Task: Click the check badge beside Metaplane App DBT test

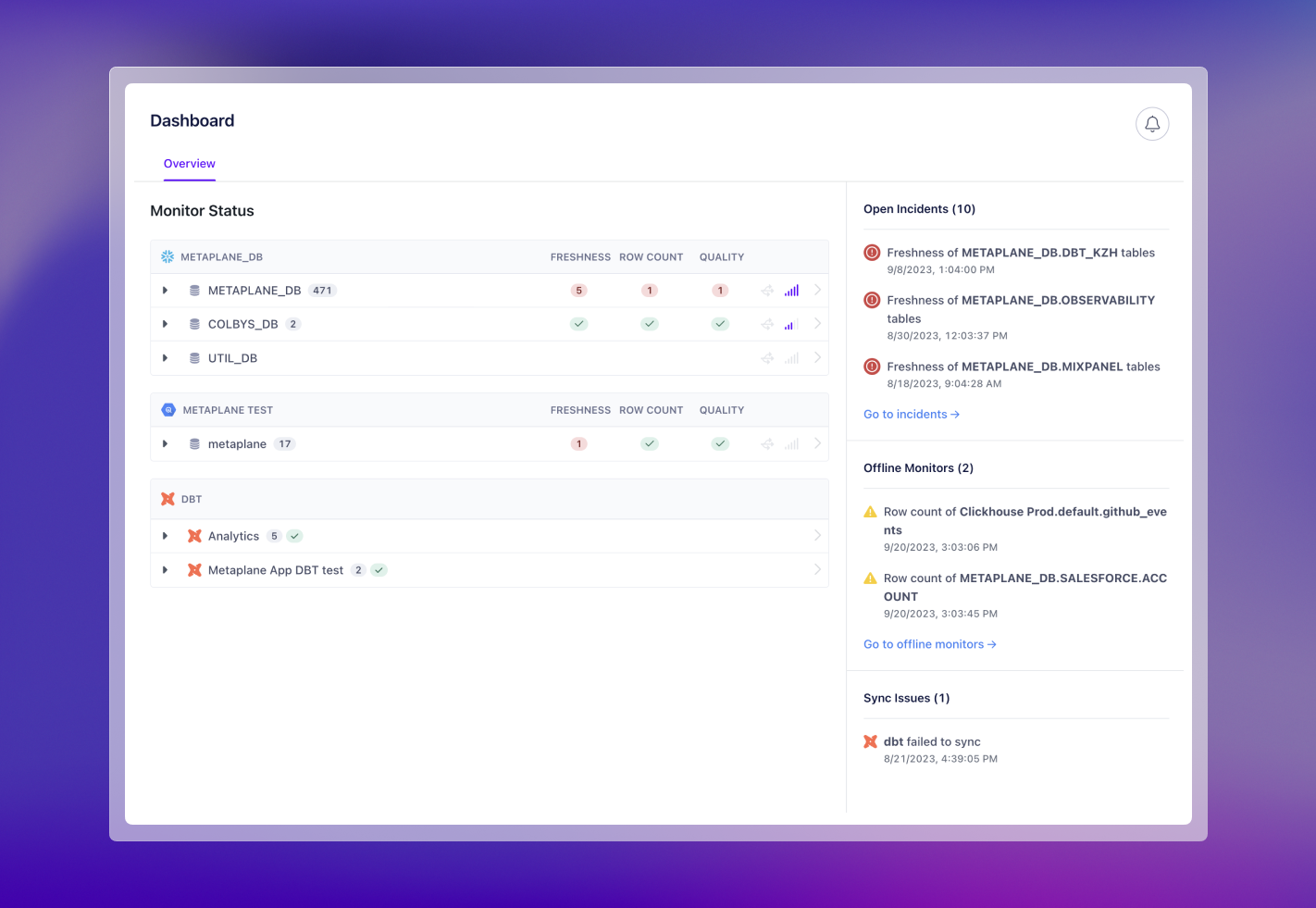Action: pos(379,570)
